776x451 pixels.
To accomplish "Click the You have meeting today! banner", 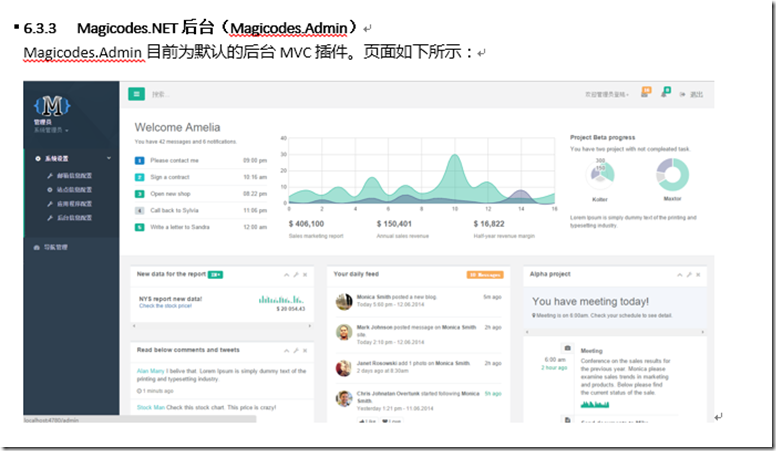I will click(590, 301).
